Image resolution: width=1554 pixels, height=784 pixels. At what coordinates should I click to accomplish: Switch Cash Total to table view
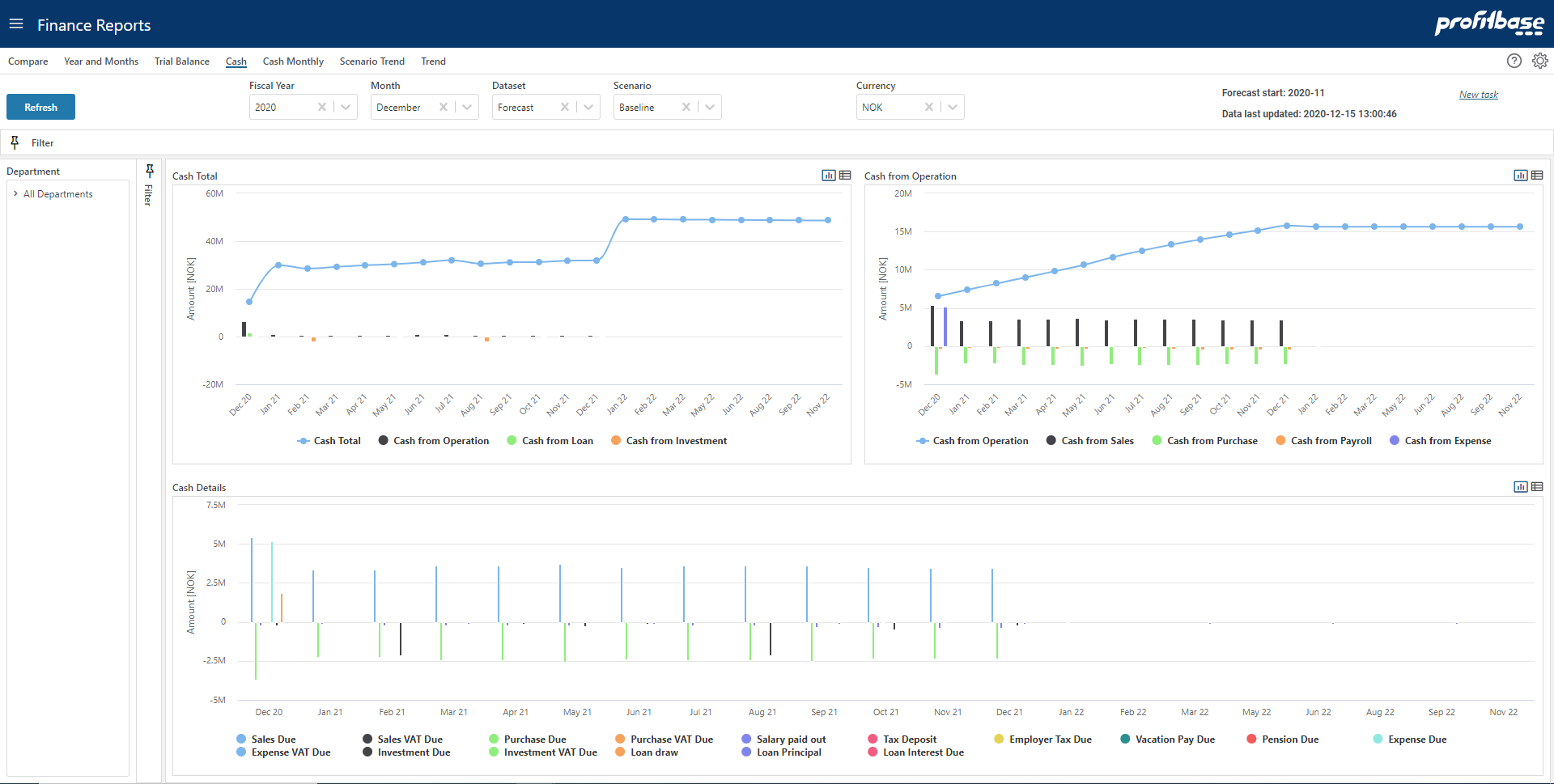pos(845,176)
